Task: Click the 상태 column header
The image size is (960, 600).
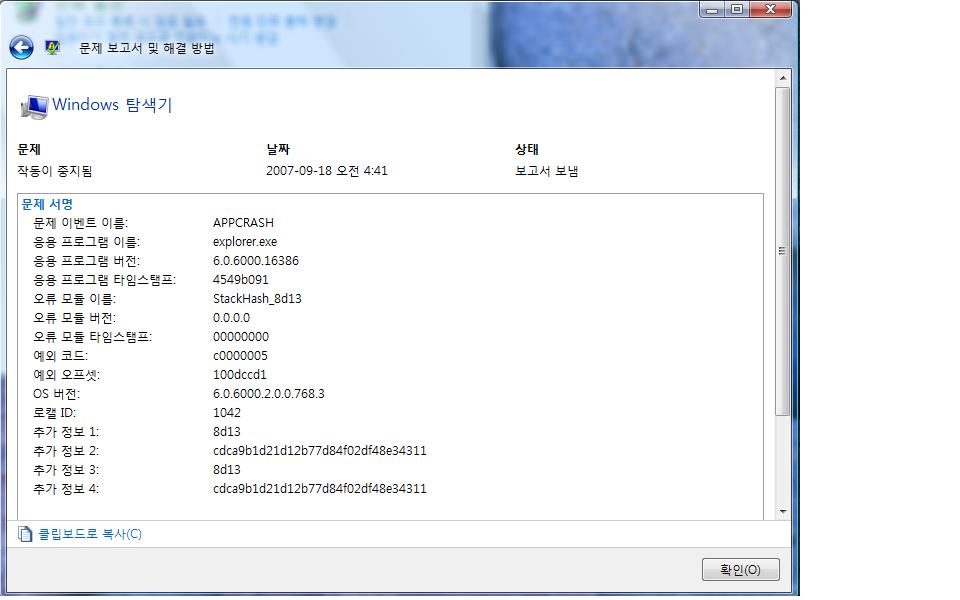Action: (x=527, y=149)
